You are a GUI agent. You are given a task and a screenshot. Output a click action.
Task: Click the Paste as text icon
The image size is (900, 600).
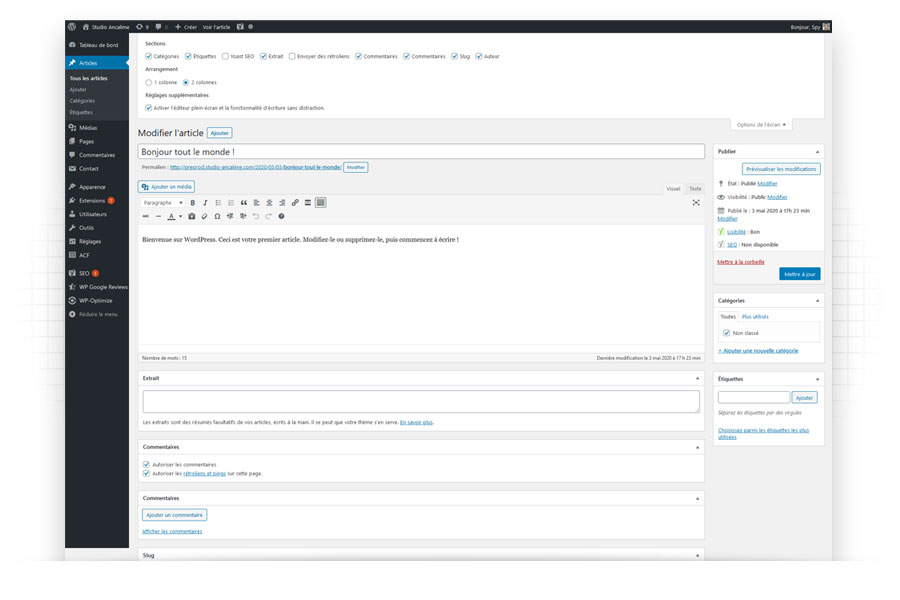(192, 216)
